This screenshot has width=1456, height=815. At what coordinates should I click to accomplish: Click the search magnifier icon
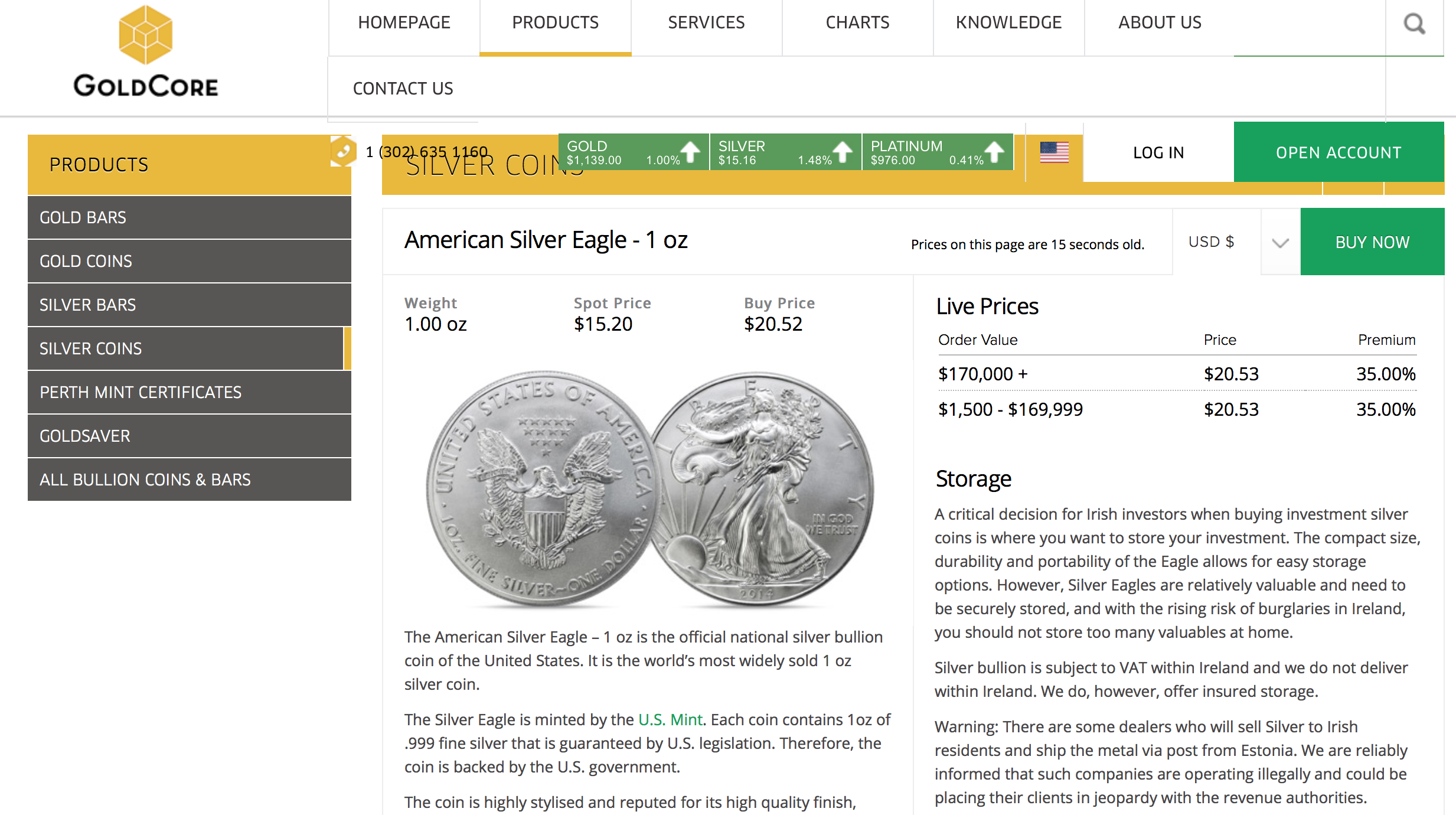[1414, 24]
